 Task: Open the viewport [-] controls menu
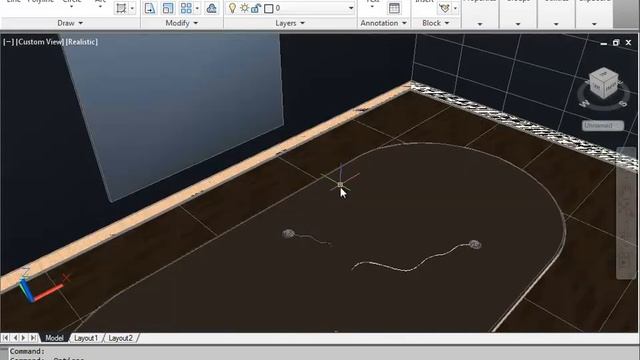coord(8,42)
